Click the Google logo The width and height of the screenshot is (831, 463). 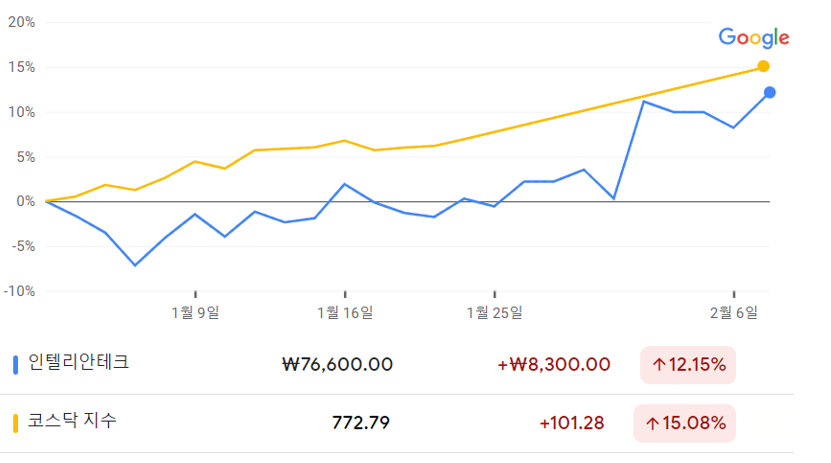(754, 38)
